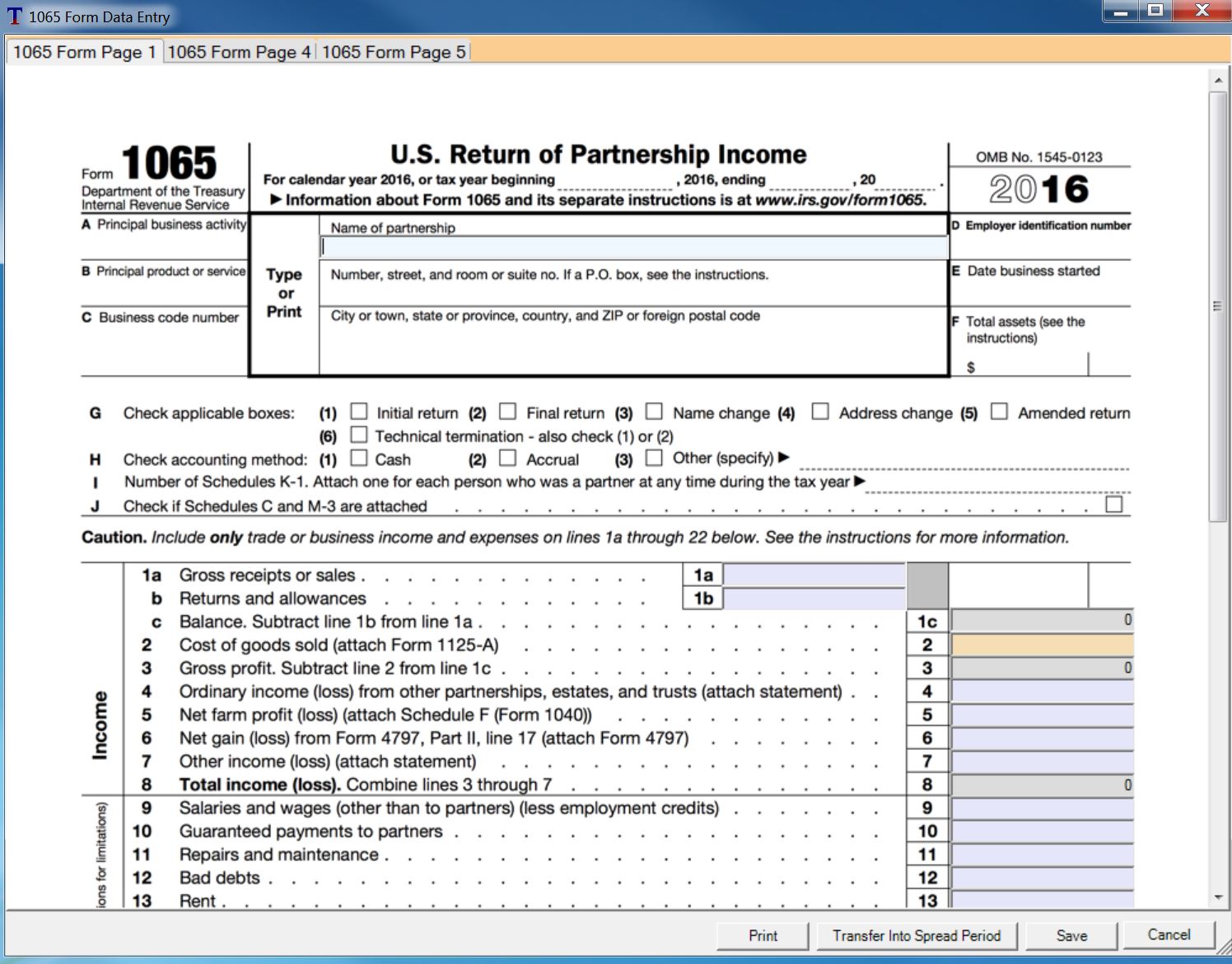Click the line 10 Guaranteed payments field
The image size is (1232, 964).
click(1042, 831)
